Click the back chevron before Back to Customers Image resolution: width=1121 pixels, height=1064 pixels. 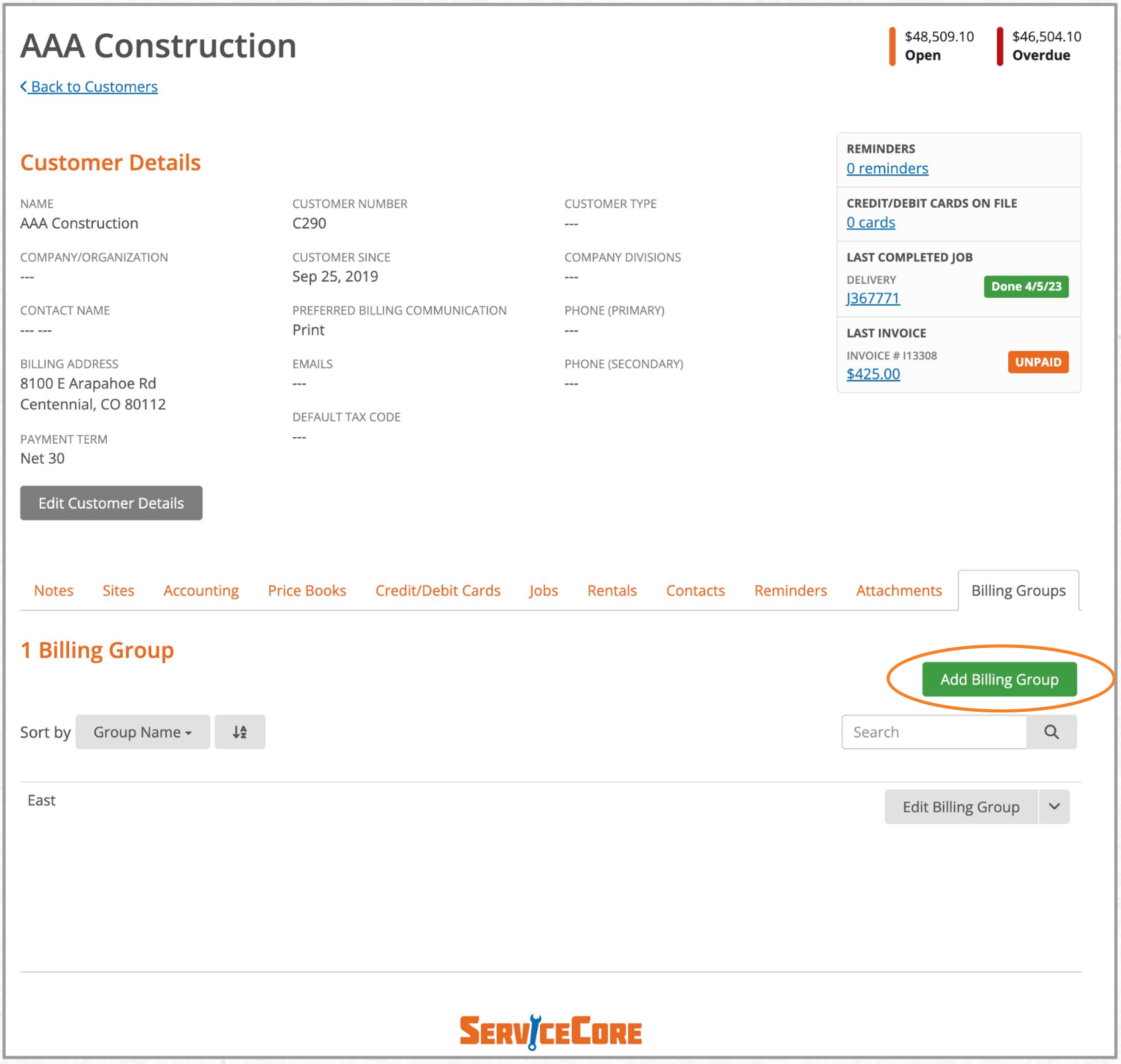[23, 86]
